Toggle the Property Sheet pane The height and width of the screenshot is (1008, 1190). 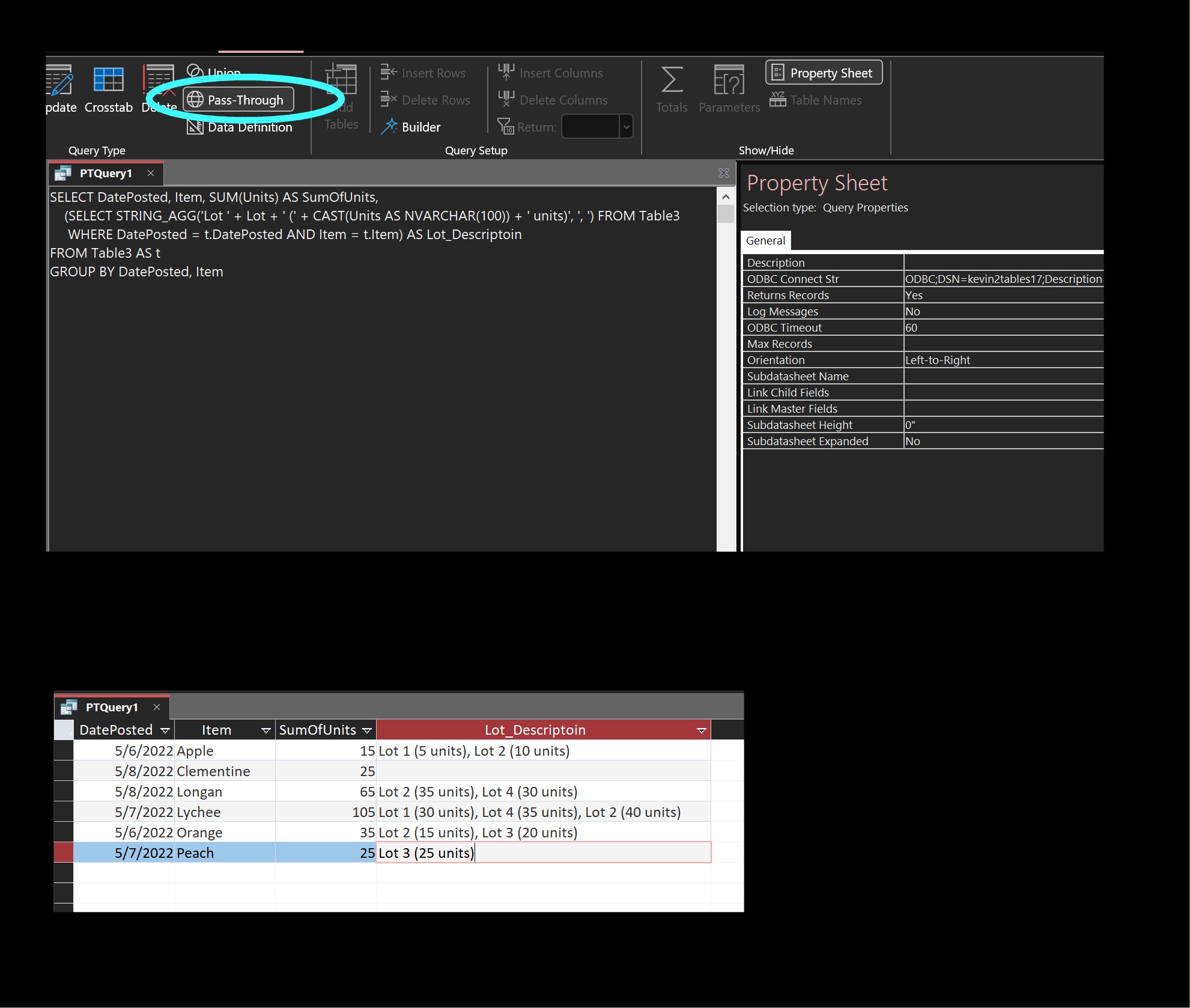coord(823,73)
